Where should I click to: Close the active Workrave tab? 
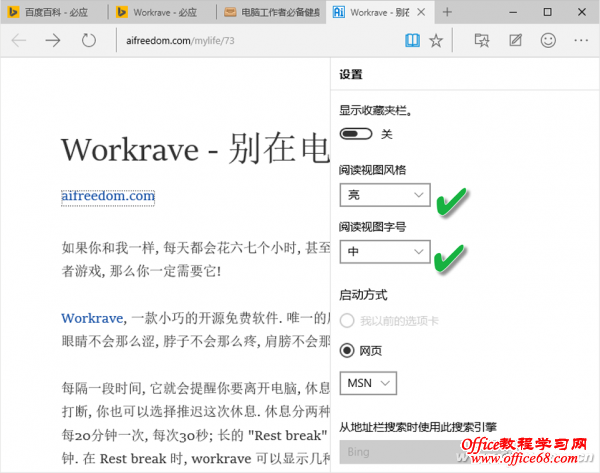tap(421, 12)
